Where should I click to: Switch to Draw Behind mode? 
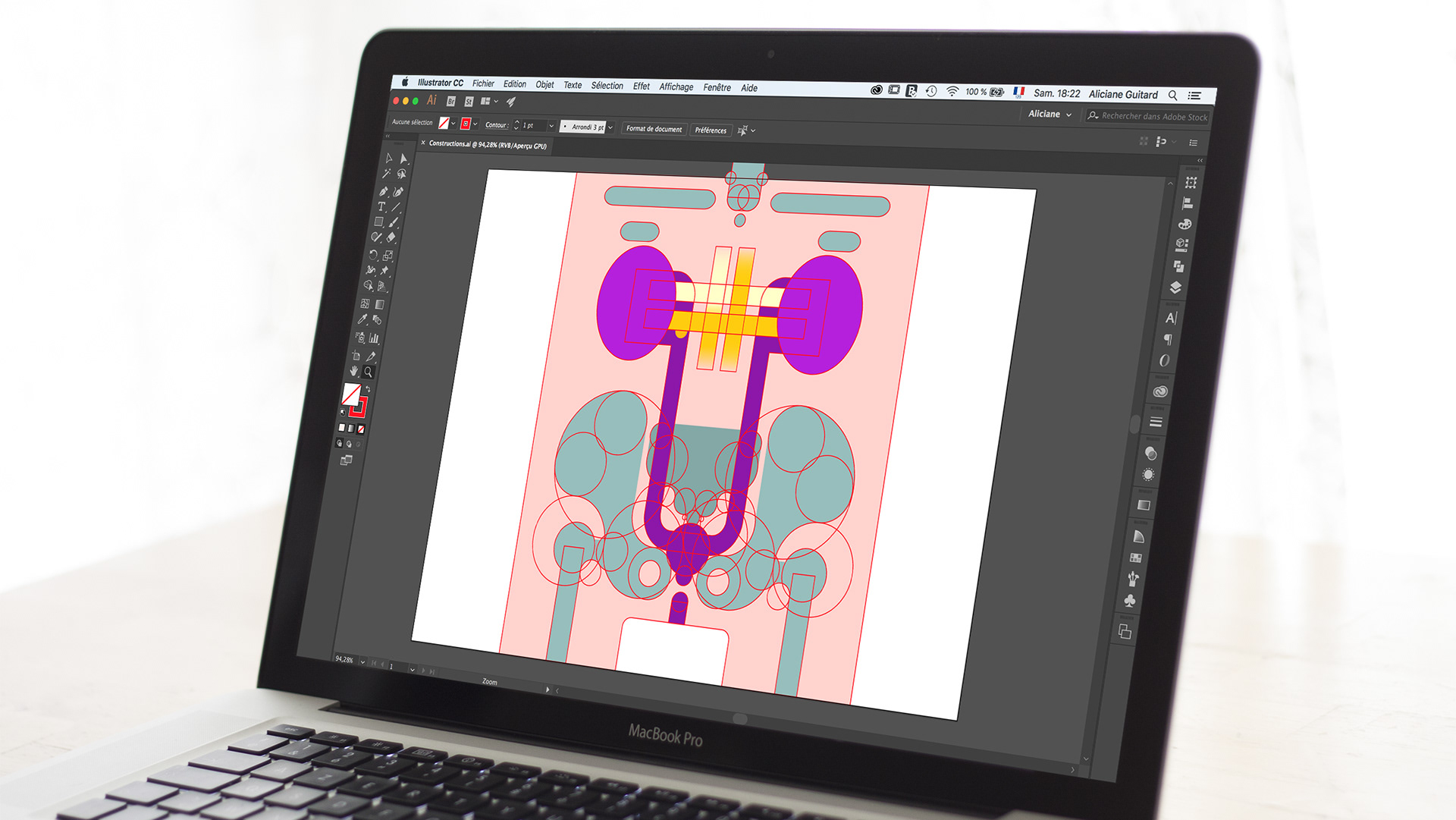click(348, 443)
